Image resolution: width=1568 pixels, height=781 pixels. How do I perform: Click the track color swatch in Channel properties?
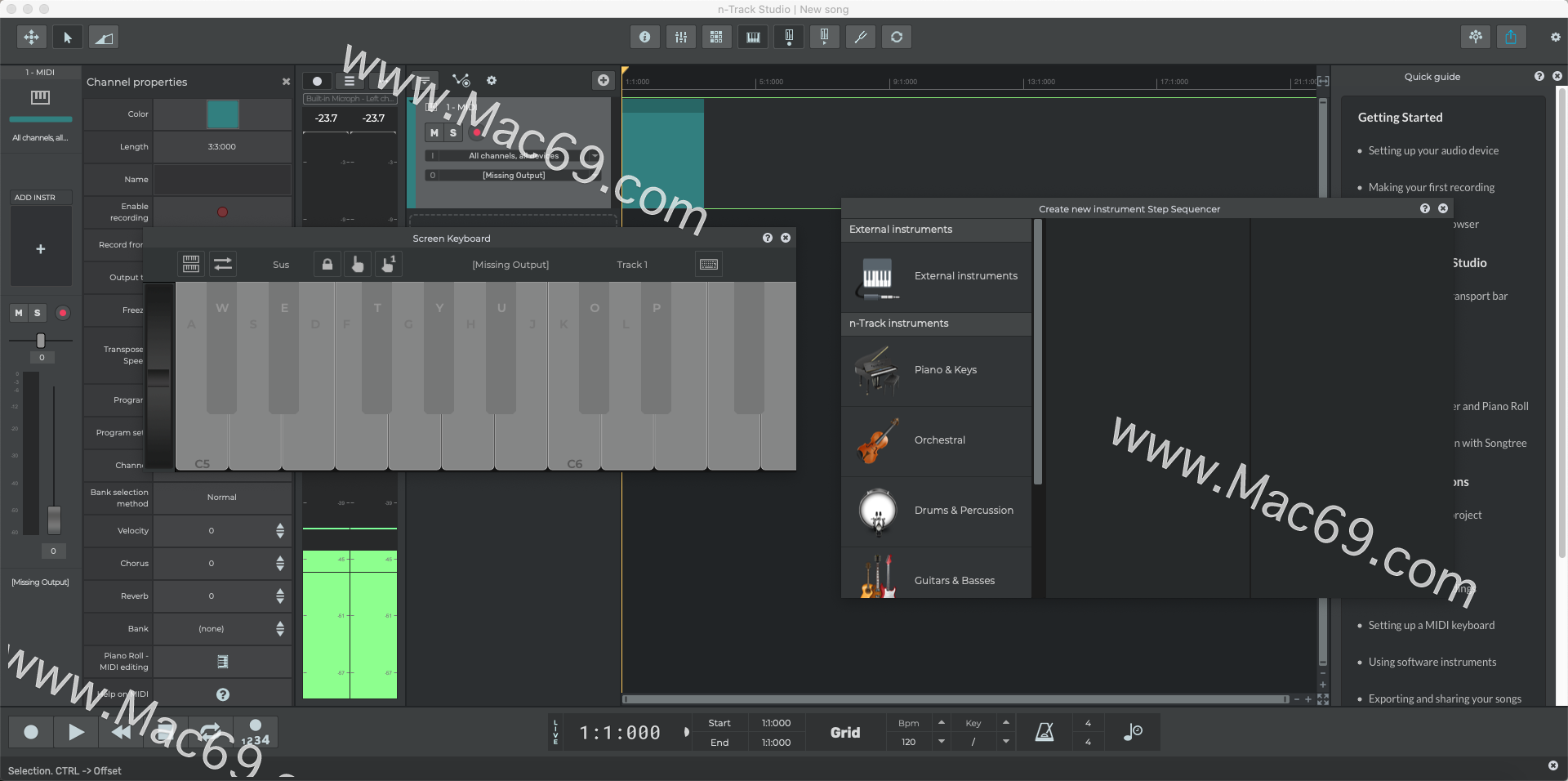222,114
